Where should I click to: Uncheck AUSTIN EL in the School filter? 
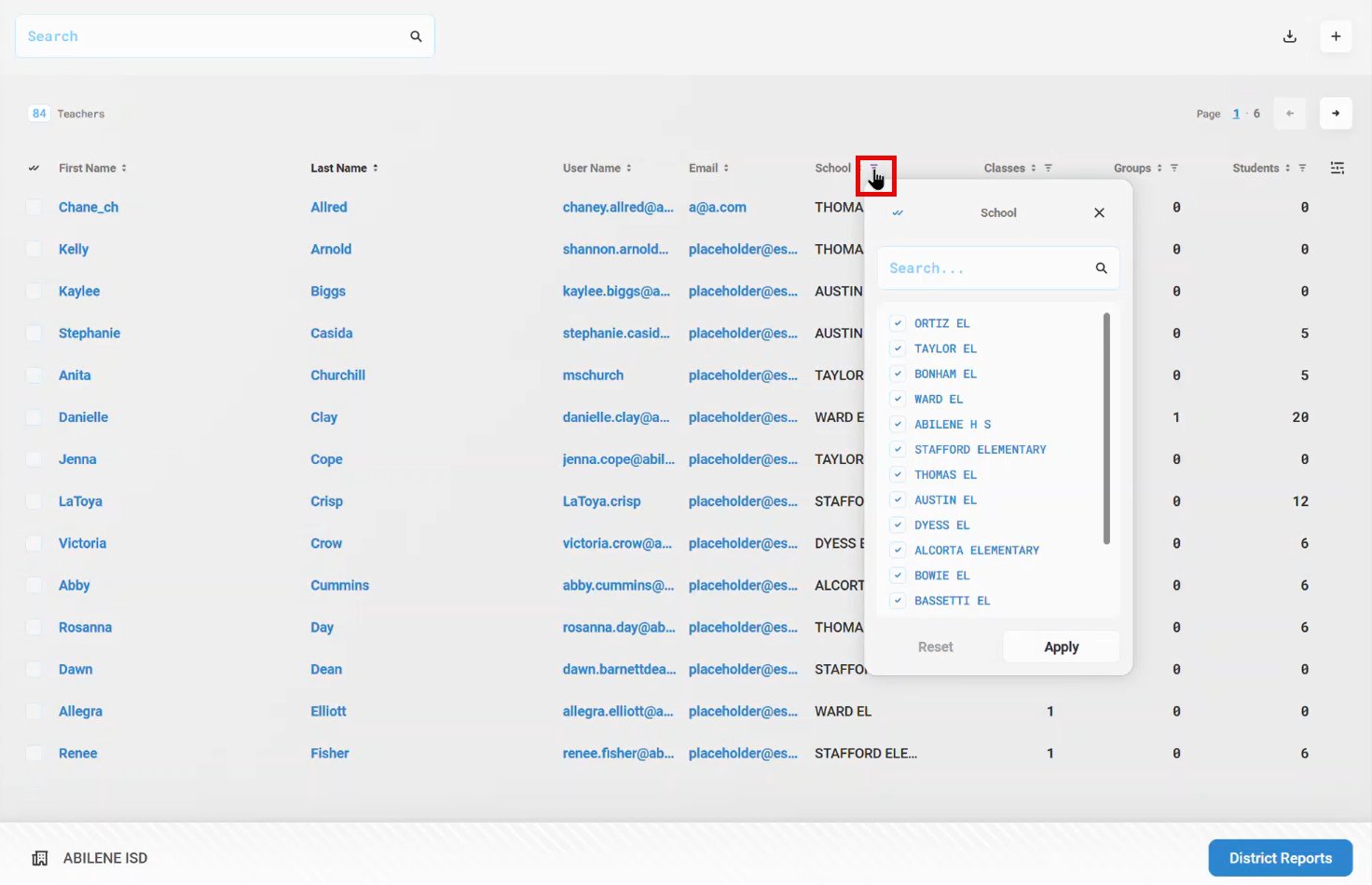[x=898, y=499]
